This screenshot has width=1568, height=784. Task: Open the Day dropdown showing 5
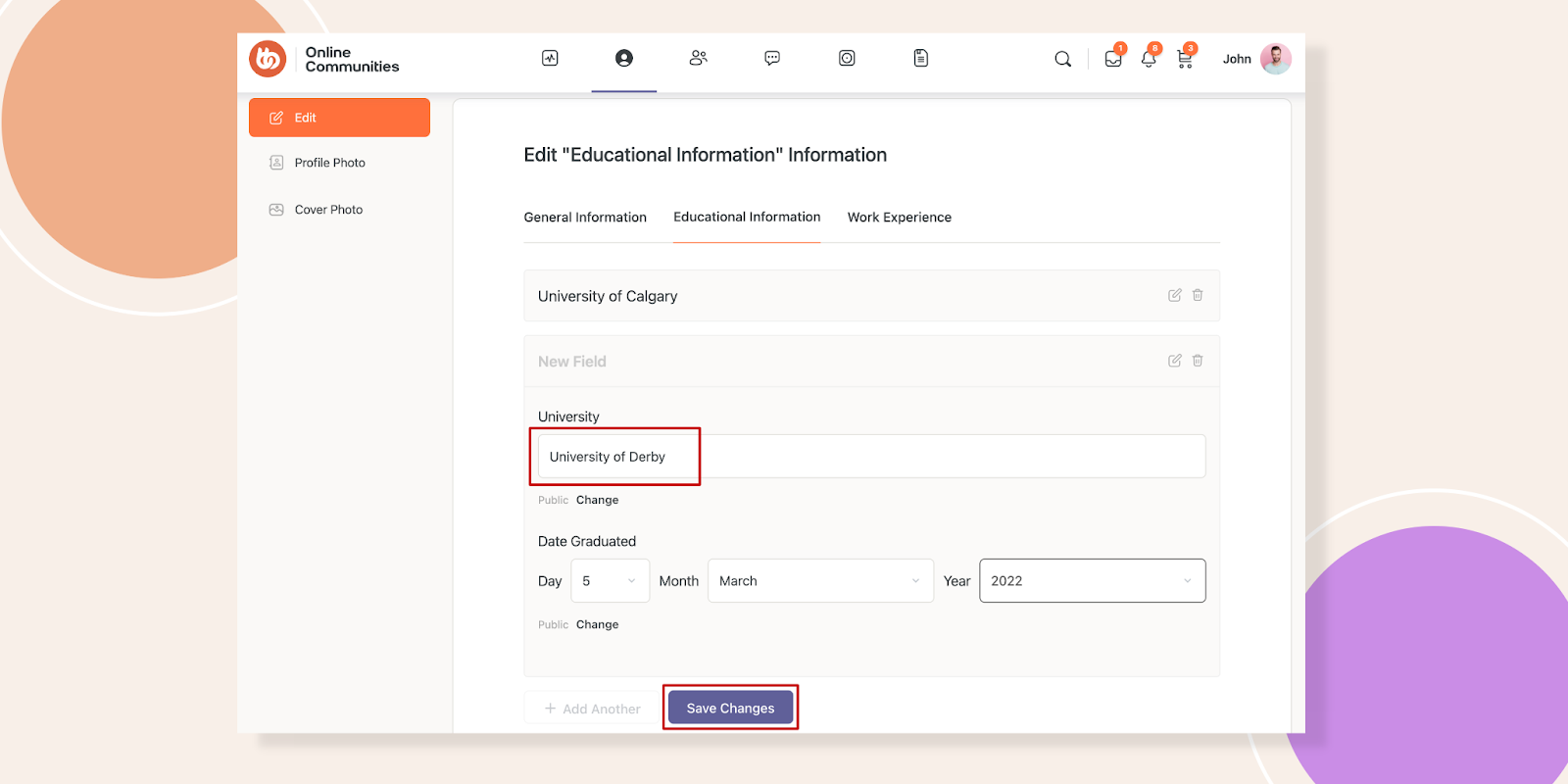610,581
